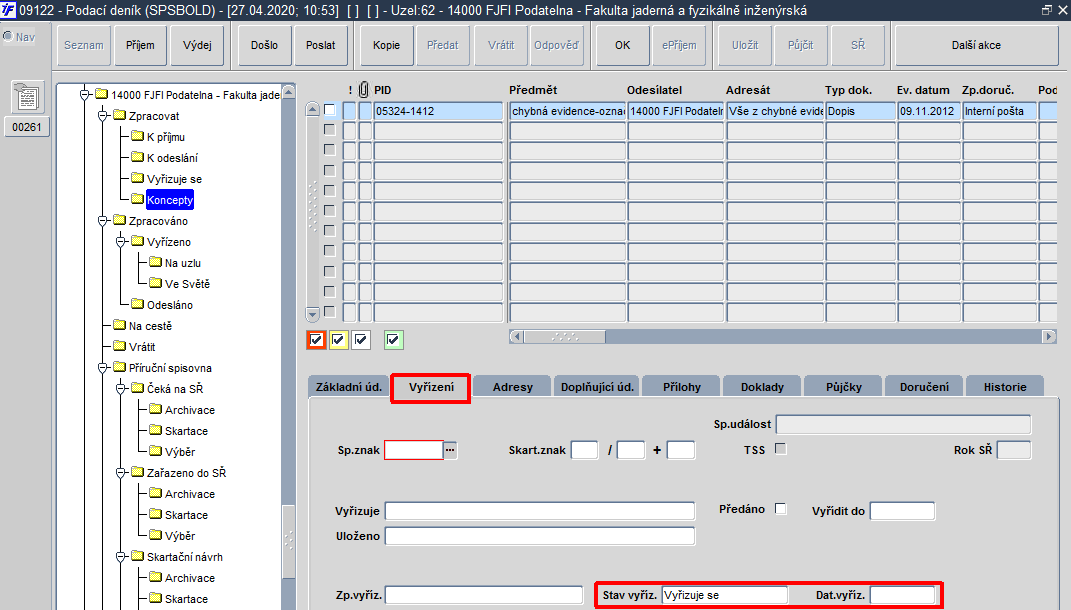Select the Koncepty tree item
Image resolution: width=1071 pixels, height=610 pixels.
(x=170, y=199)
